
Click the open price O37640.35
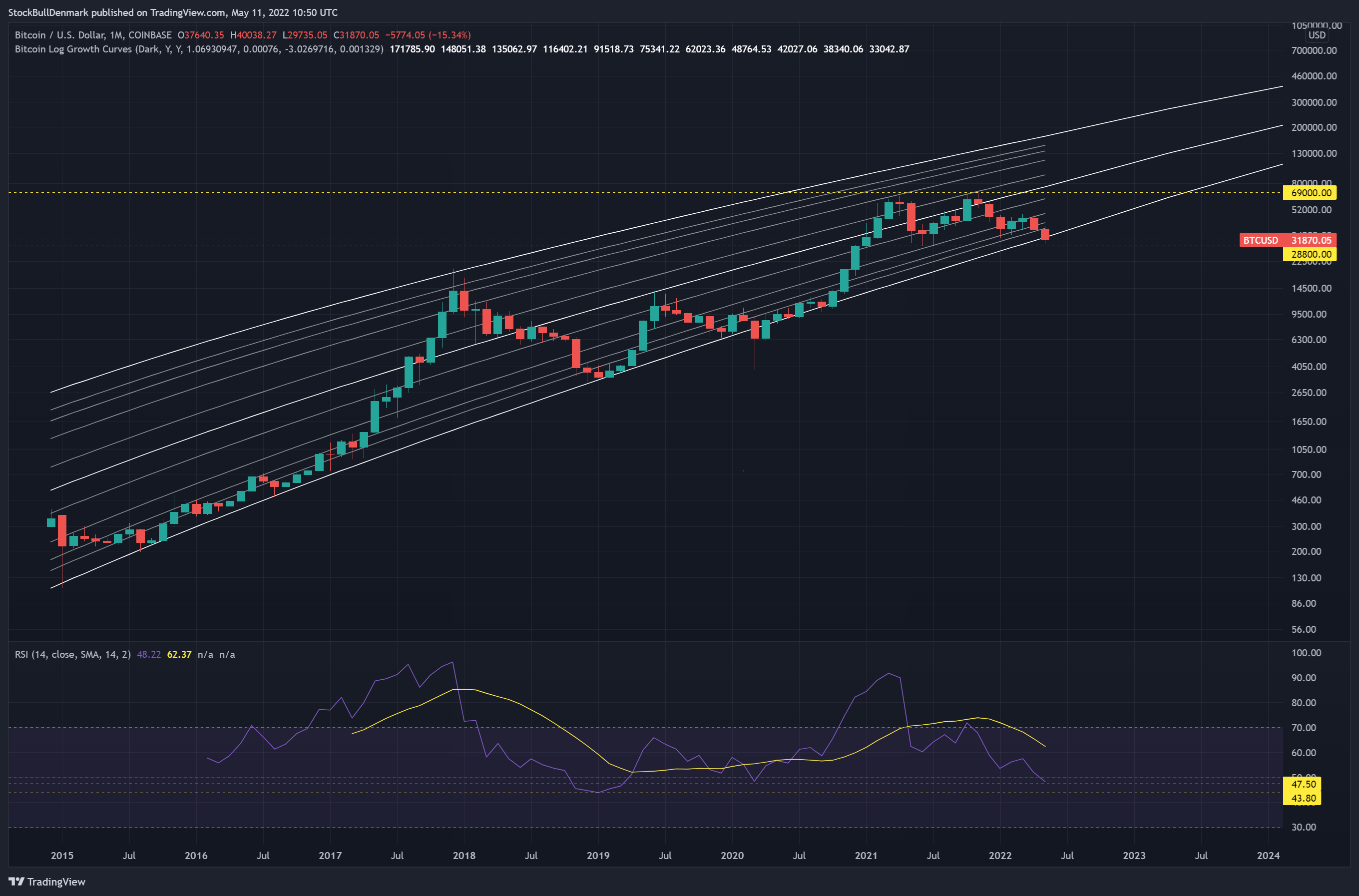[x=201, y=35]
